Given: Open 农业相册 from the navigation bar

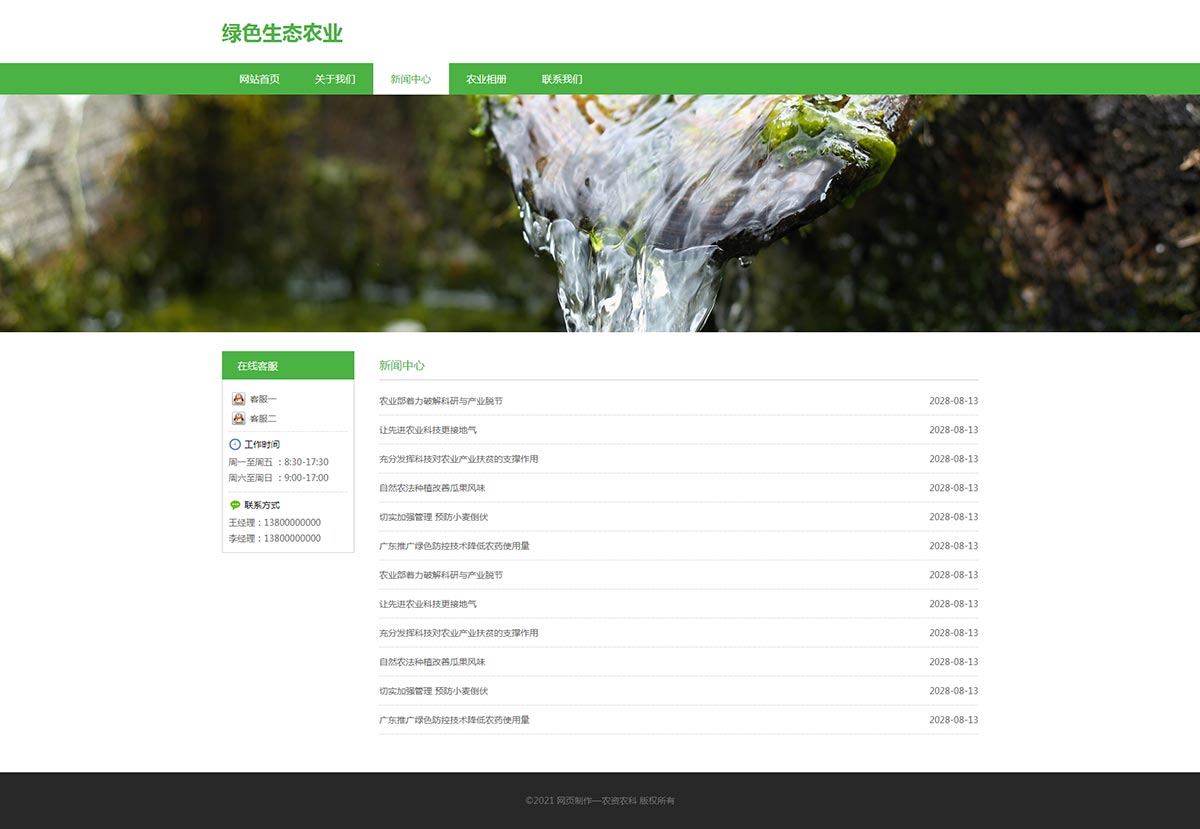Looking at the screenshot, I should 486,79.
